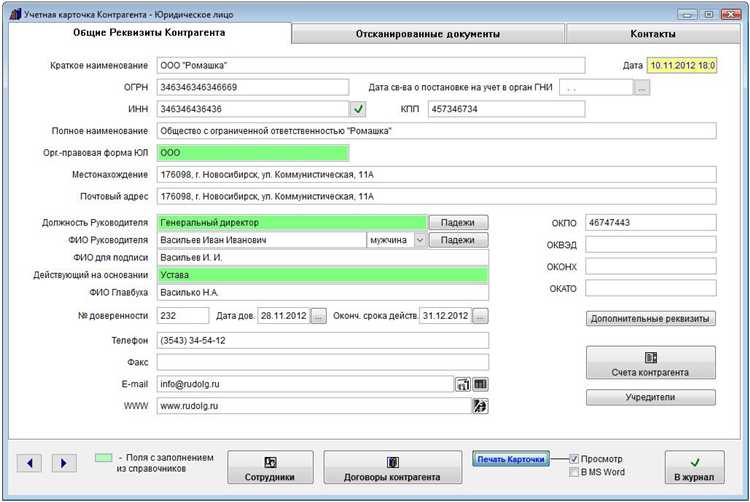Viewport: 750px width, 502px height.
Task: Select the green Орг.-правовая форма ЮЛ field
Action: [253, 153]
